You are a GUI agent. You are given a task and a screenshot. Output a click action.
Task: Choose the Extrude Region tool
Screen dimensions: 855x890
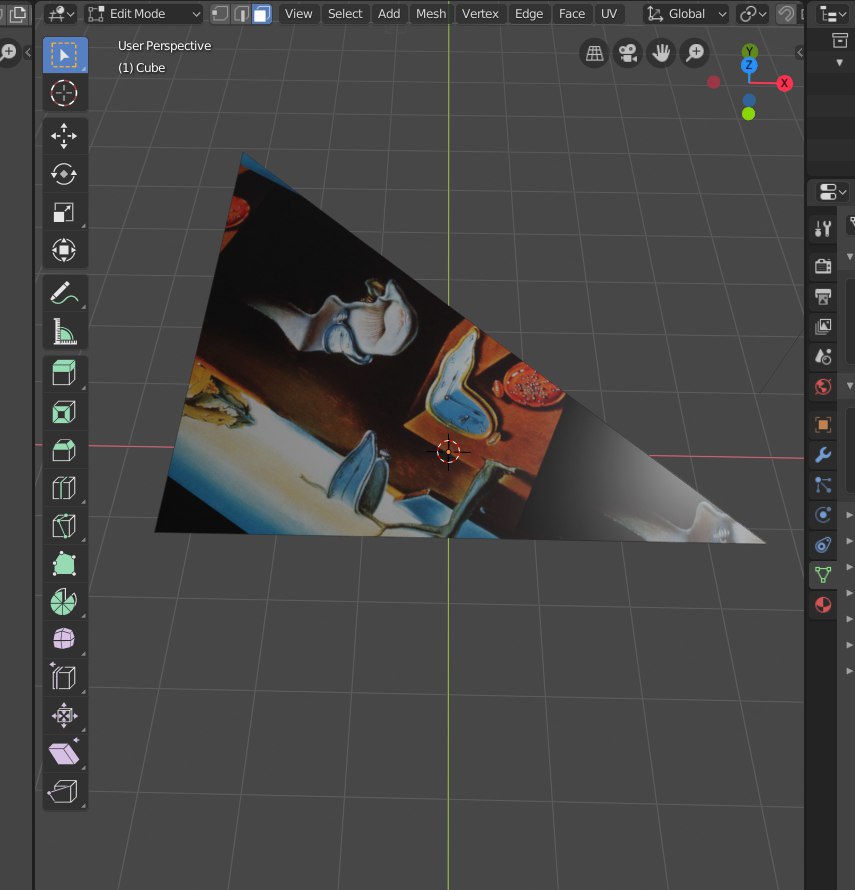[x=65, y=374]
